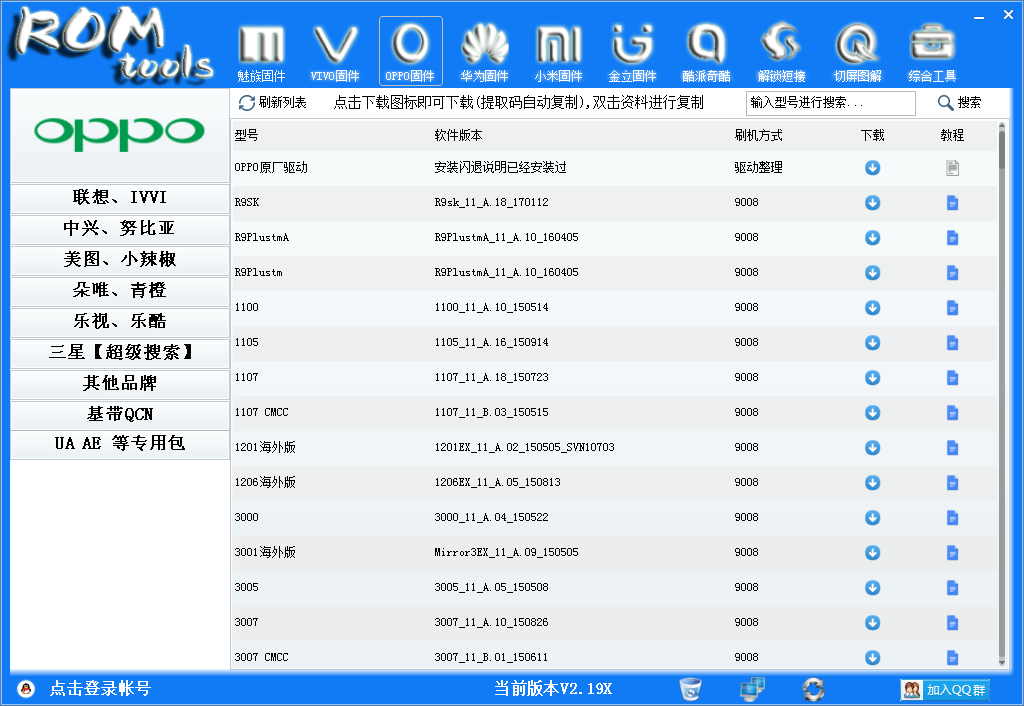
Task: Click the 刷新列表 refresh list button
Action: [272, 103]
